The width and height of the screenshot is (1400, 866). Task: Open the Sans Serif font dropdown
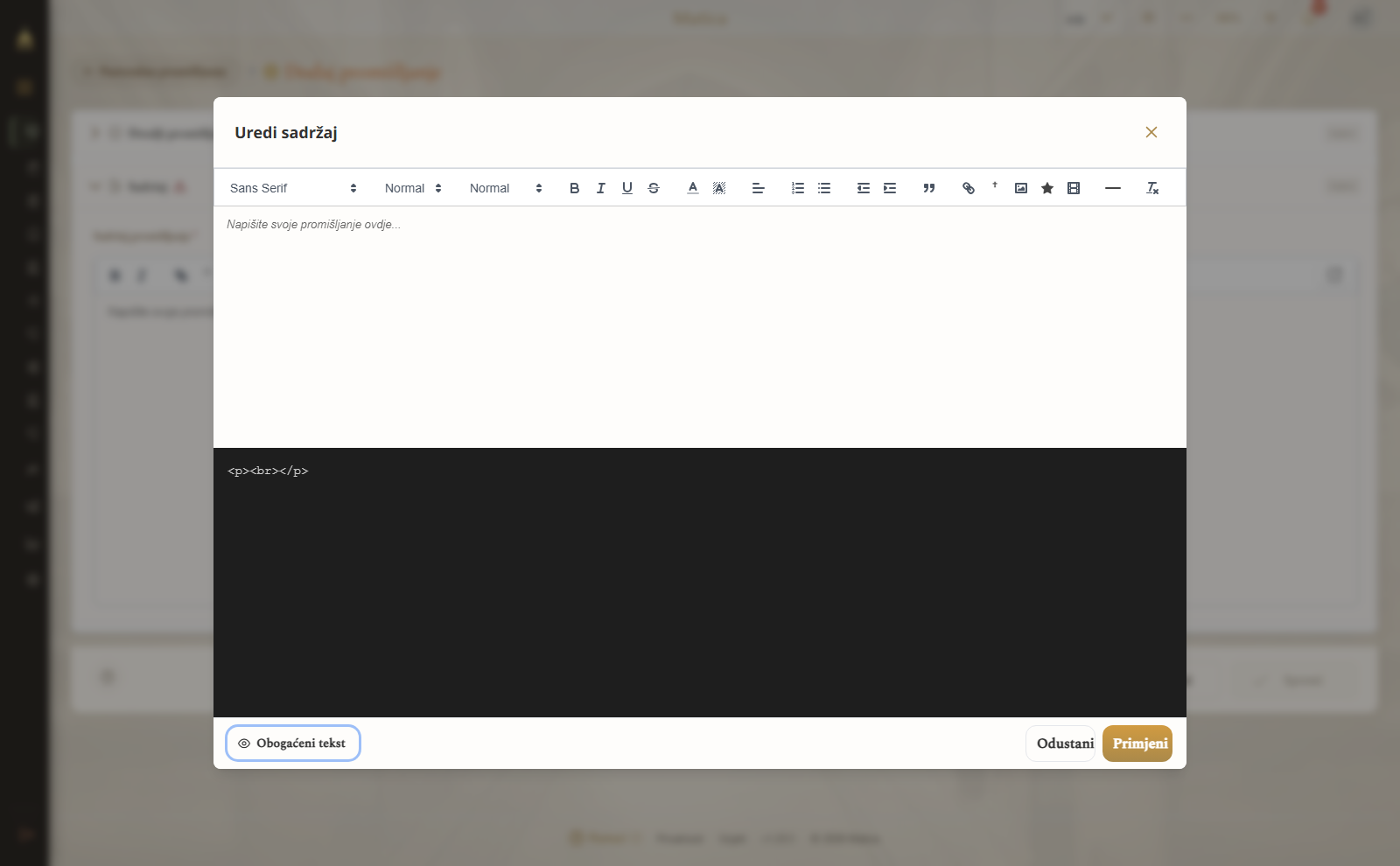point(293,188)
